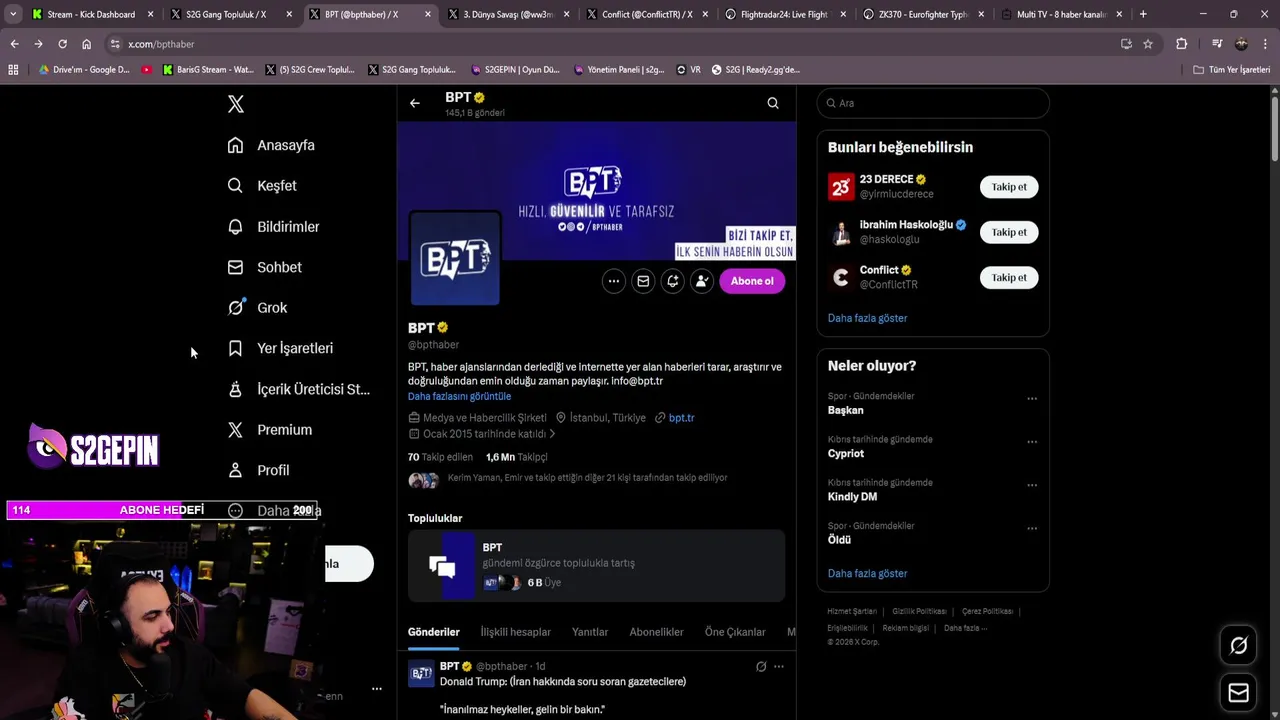Send message to BPT envelope icon
The image size is (1280, 720).
(643, 281)
